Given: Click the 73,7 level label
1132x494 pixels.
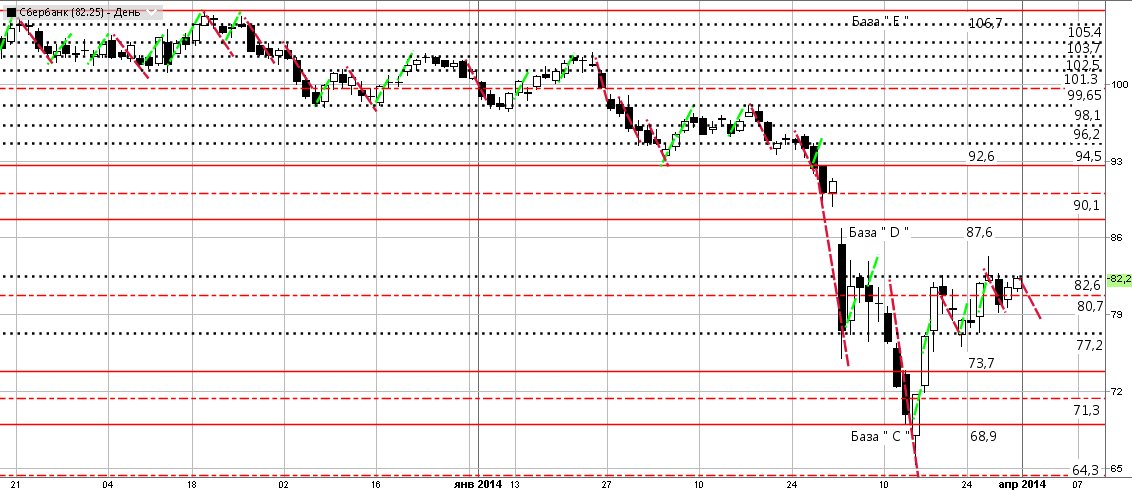Looking at the screenshot, I should pos(984,362).
